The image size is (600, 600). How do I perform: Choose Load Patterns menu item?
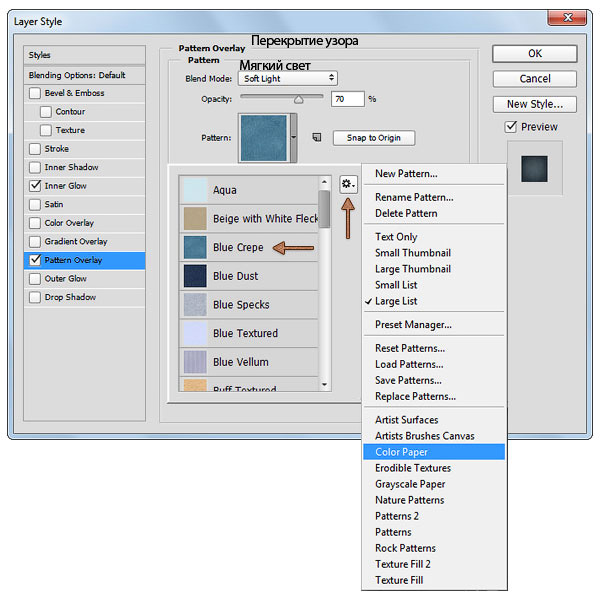coord(409,365)
